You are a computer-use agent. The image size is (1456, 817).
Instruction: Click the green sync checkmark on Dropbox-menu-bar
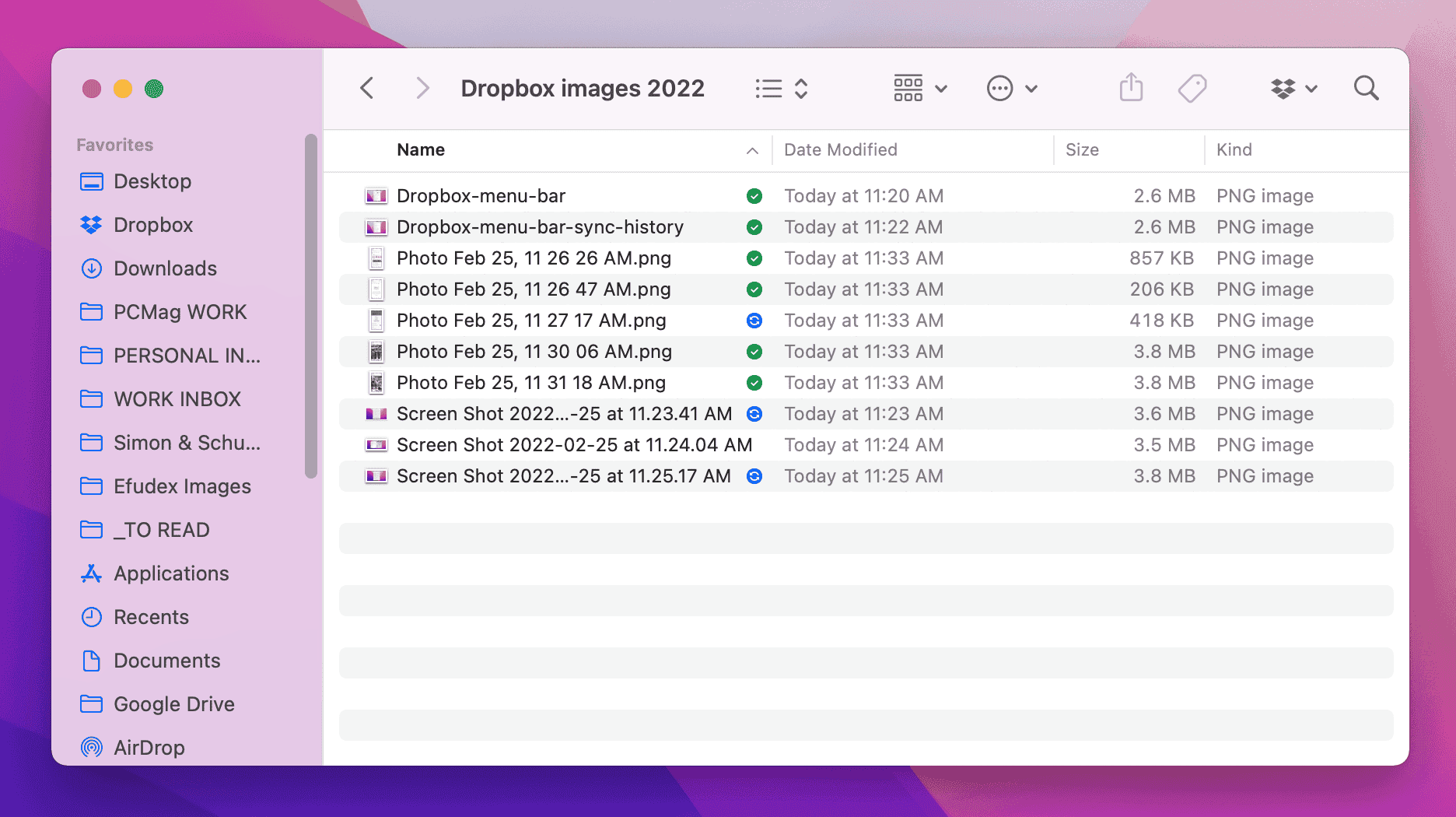click(x=754, y=196)
